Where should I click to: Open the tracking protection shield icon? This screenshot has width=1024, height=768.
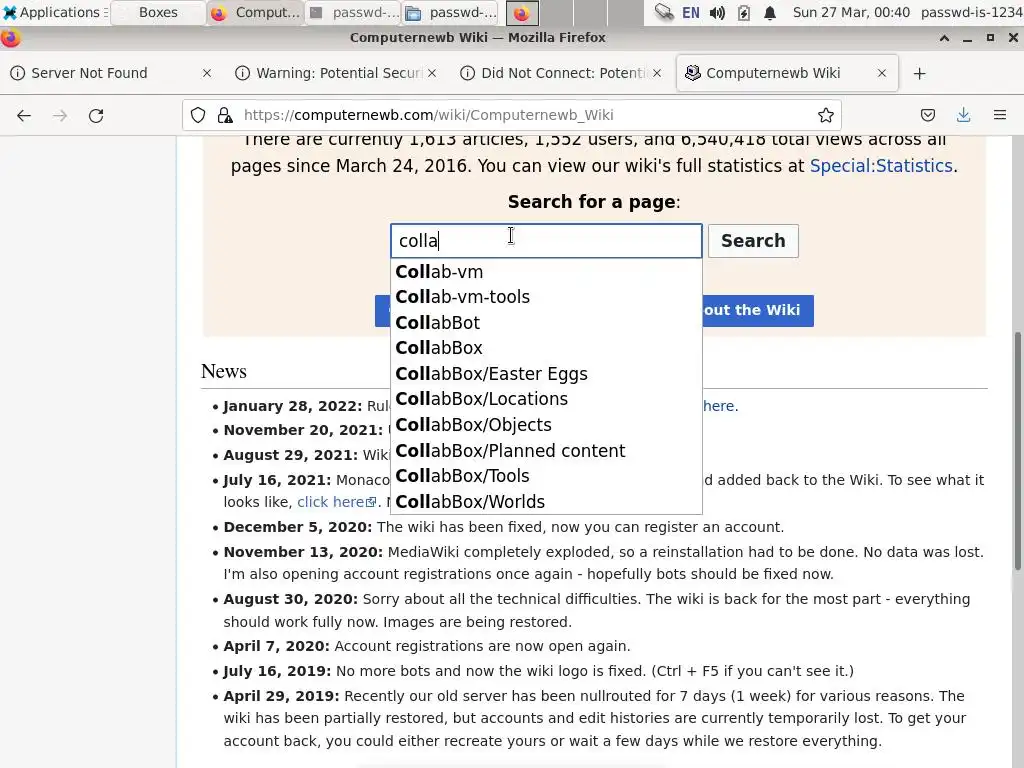pos(198,116)
